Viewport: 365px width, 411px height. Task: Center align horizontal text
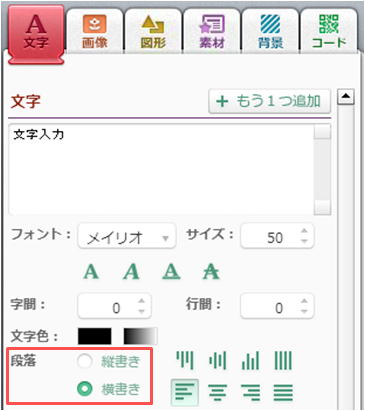pyautogui.click(x=217, y=392)
